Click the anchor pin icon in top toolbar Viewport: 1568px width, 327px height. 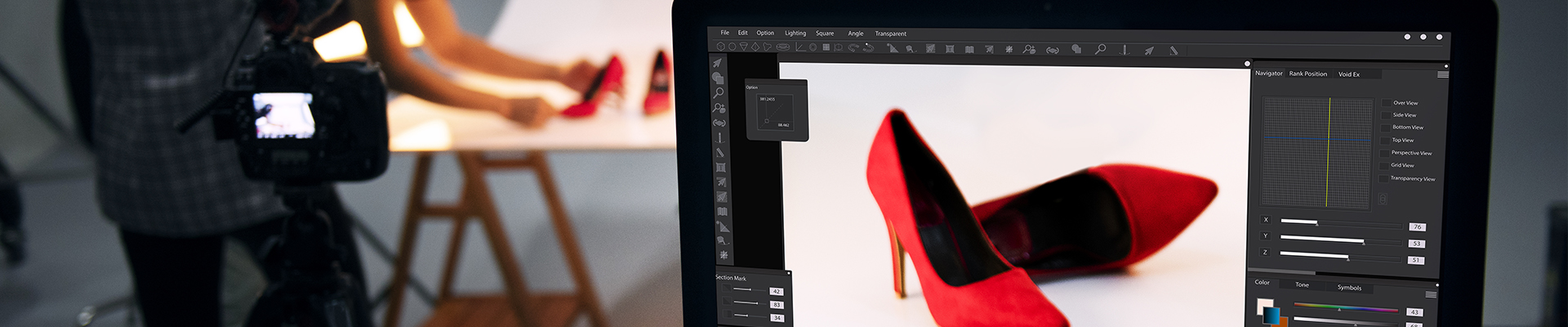pos(1125,50)
